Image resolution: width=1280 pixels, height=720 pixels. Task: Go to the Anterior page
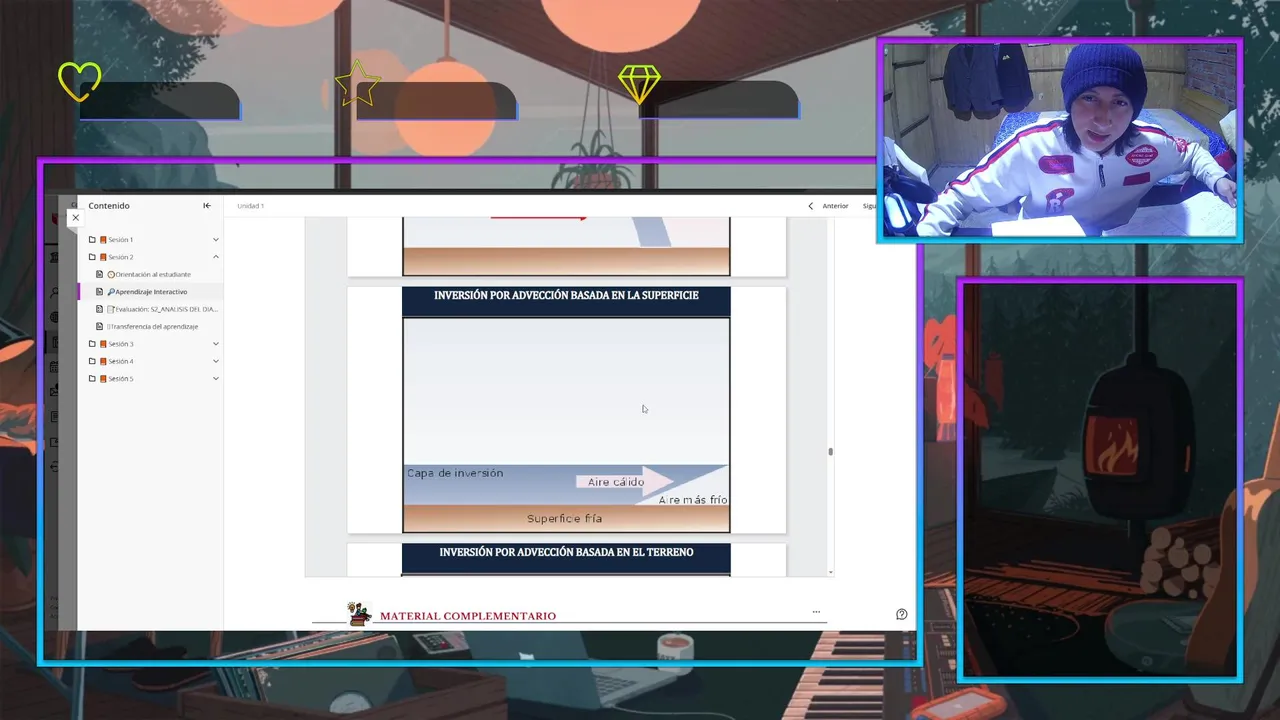(x=835, y=206)
